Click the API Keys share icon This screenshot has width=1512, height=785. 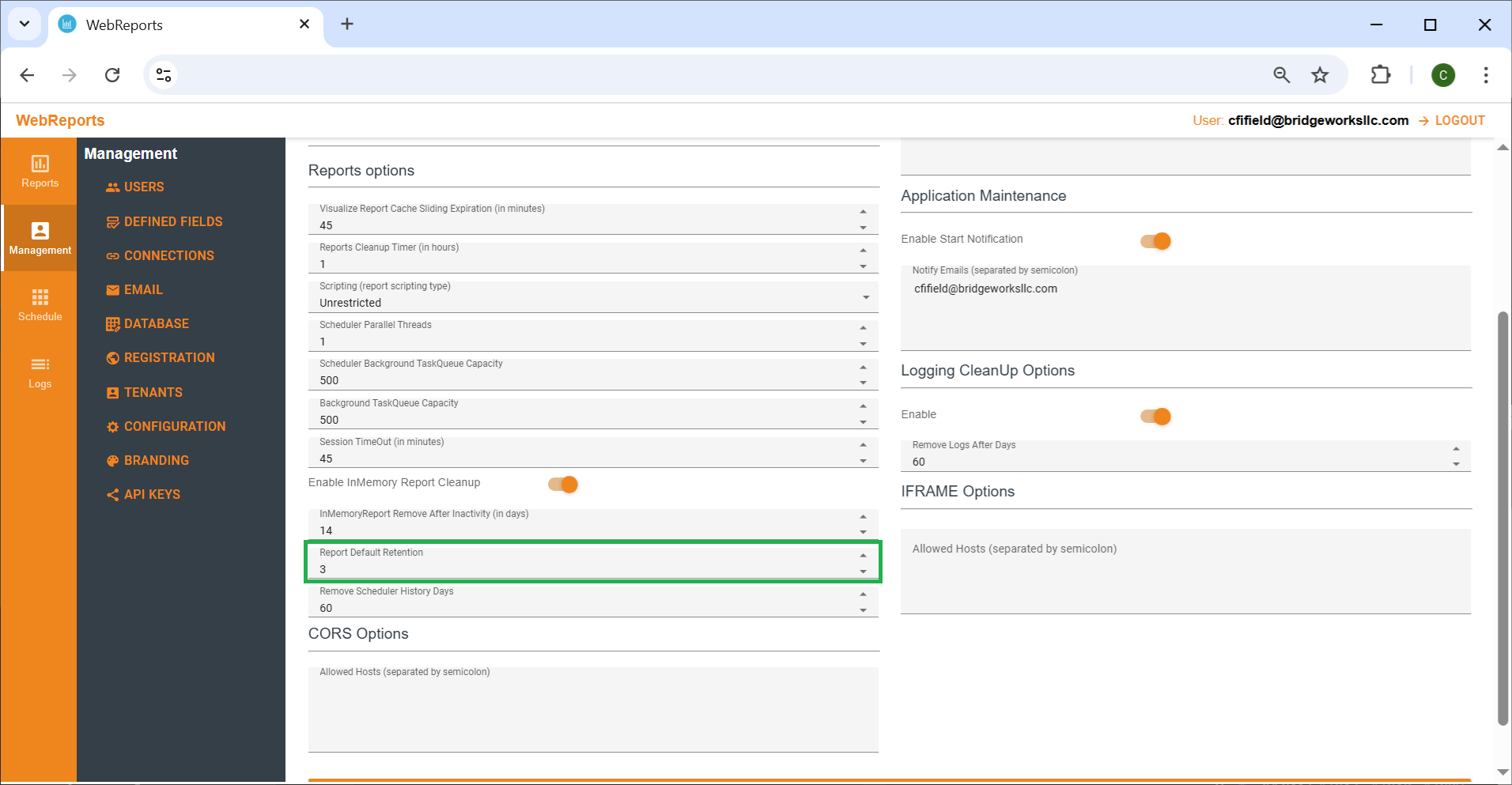[113, 495]
